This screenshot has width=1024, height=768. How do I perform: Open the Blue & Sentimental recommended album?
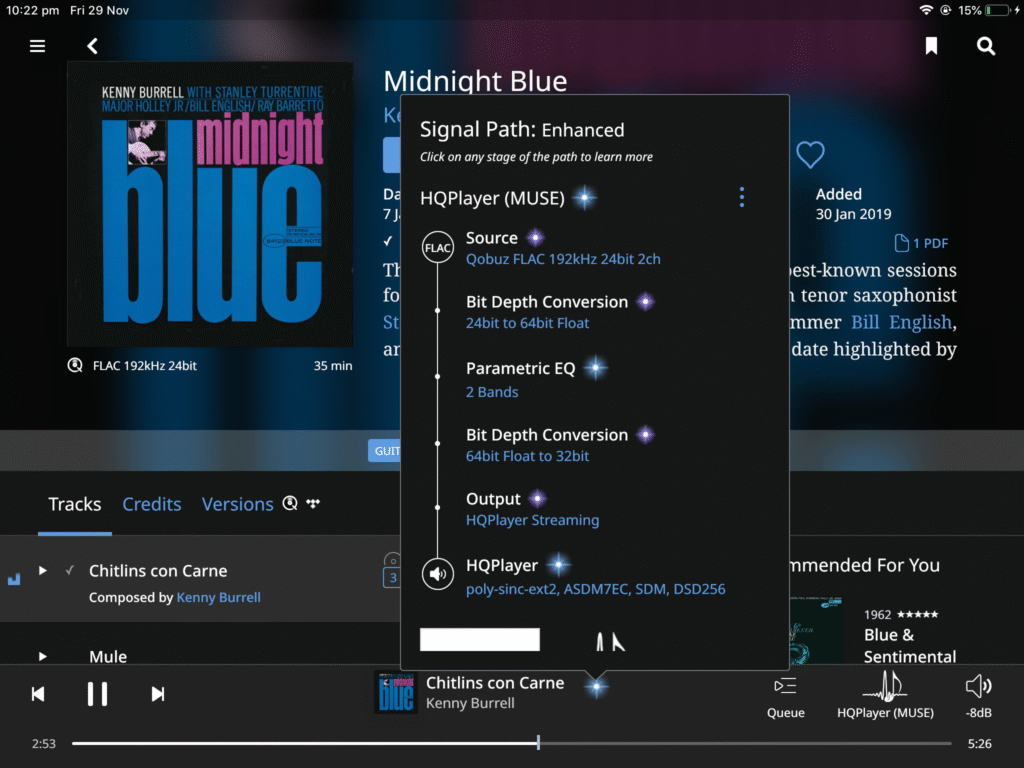[910, 645]
